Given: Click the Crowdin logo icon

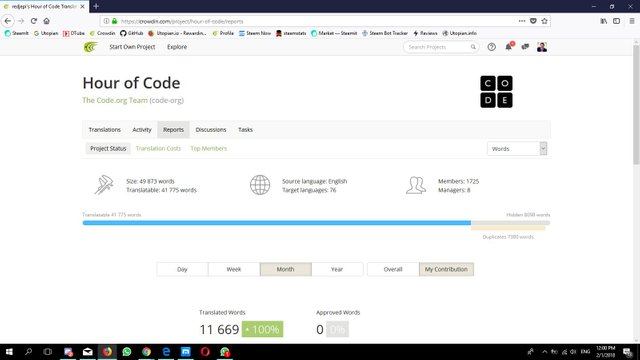Looking at the screenshot, I should pyautogui.click(x=90, y=47).
